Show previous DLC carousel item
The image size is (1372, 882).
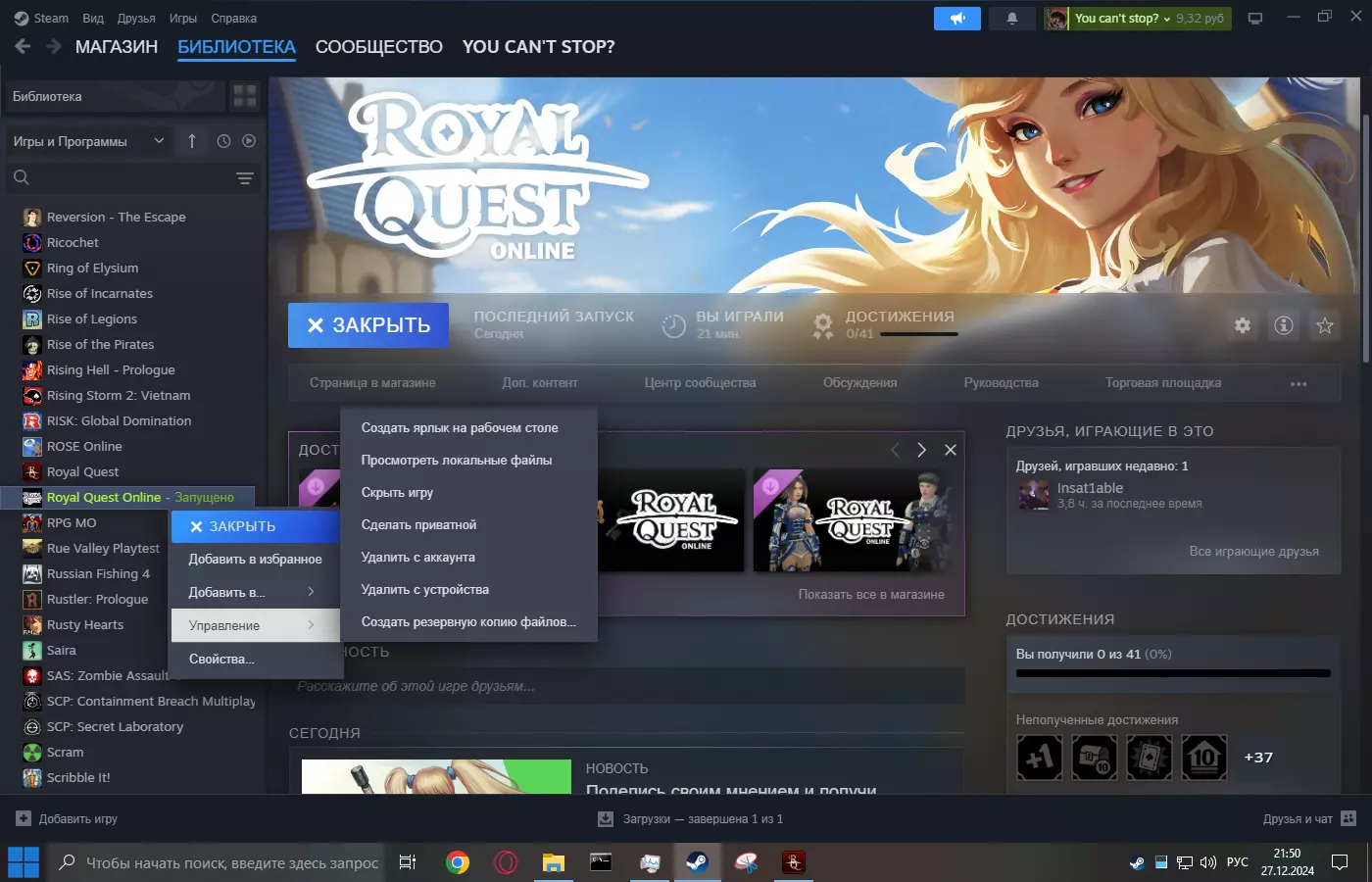pyautogui.click(x=895, y=450)
